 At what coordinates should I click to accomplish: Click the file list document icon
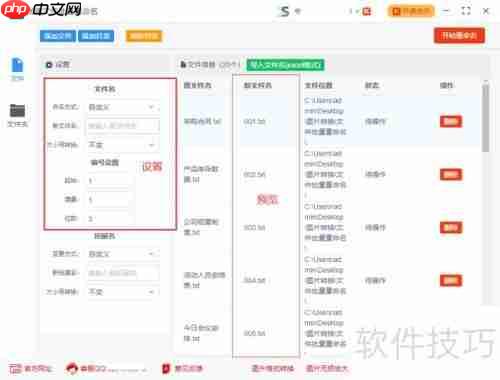[x=183, y=64]
